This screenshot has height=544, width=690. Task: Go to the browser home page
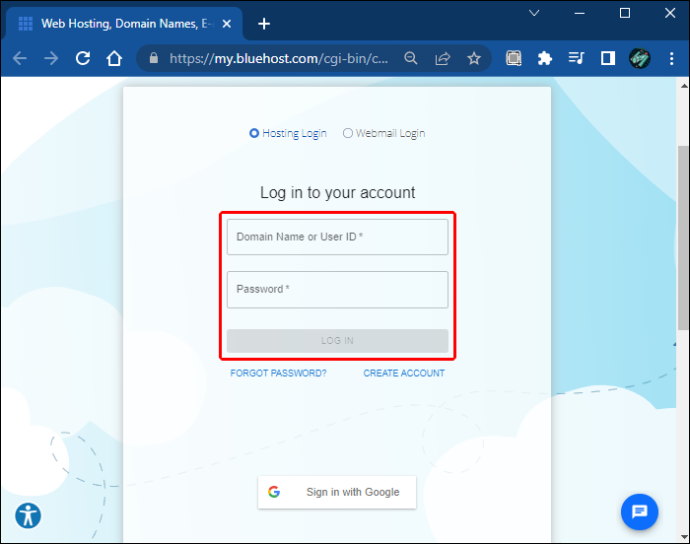[114, 58]
